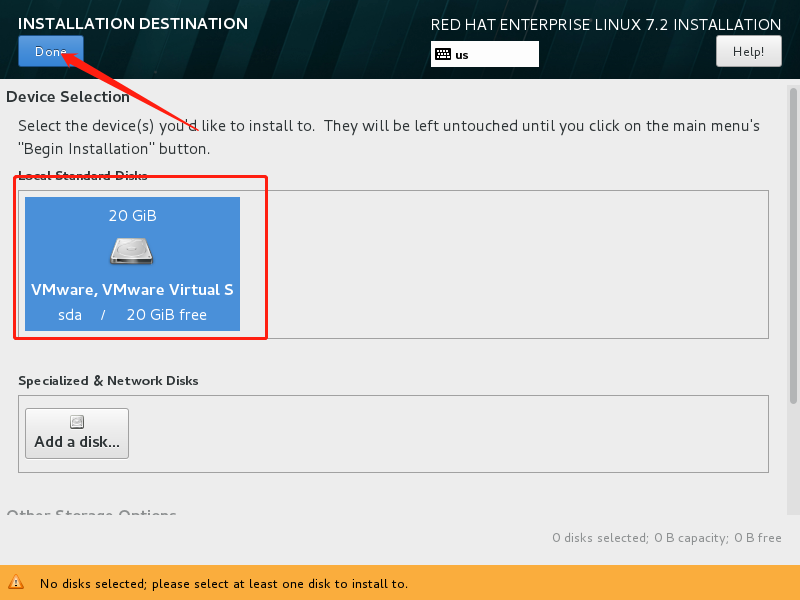The width and height of the screenshot is (800, 600).
Task: Click RED HAT ENTERPRISE LINUX 7.2 INSTALLATION text
Action: (606, 24)
